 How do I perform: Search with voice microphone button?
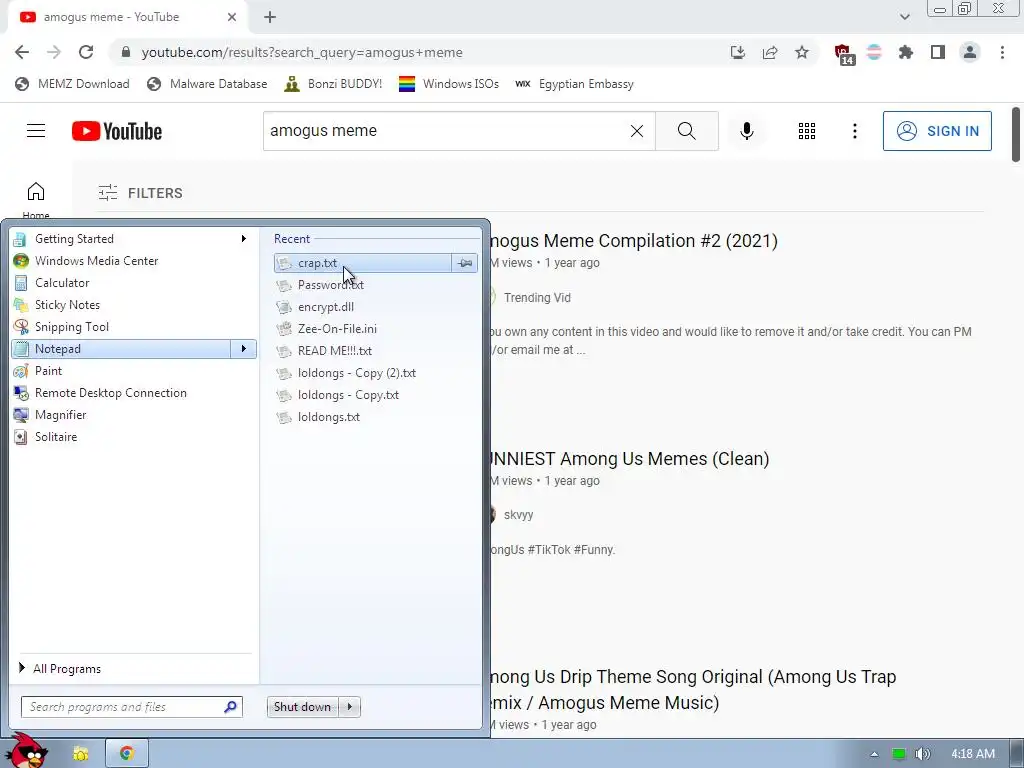click(746, 131)
